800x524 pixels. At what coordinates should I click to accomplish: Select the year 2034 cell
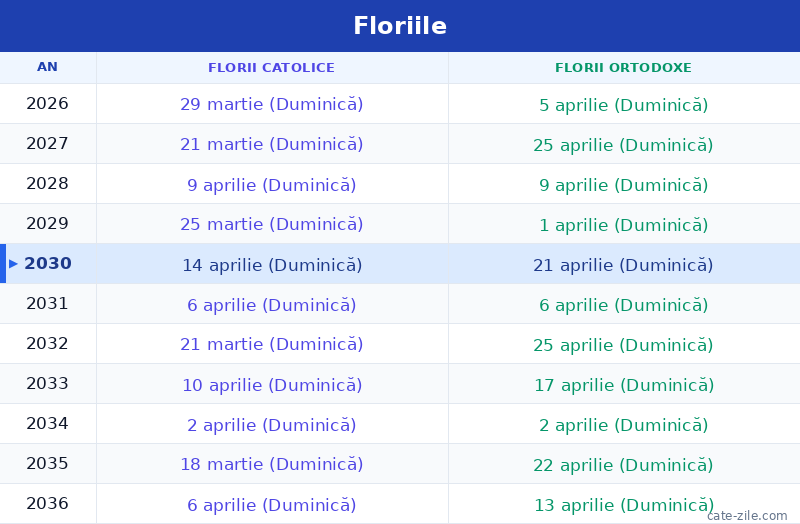click(x=47, y=423)
